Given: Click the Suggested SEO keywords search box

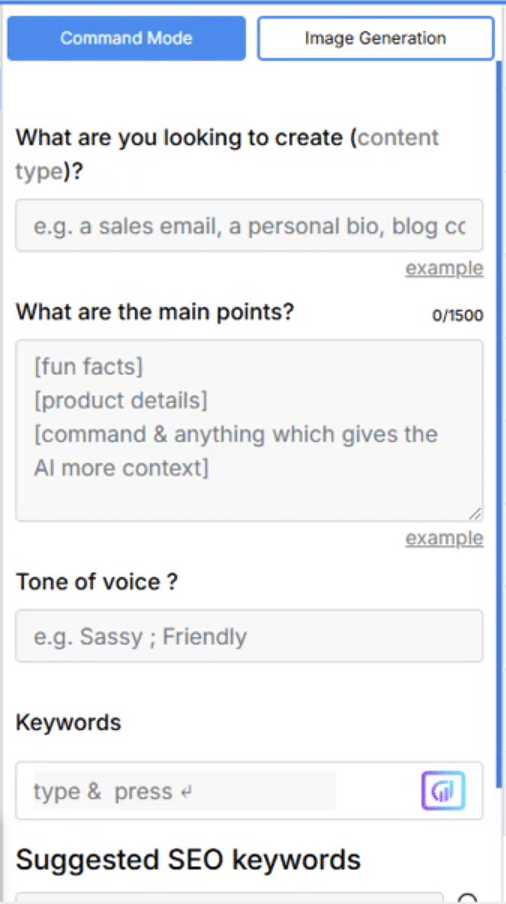Looking at the screenshot, I should [x=229, y=898].
